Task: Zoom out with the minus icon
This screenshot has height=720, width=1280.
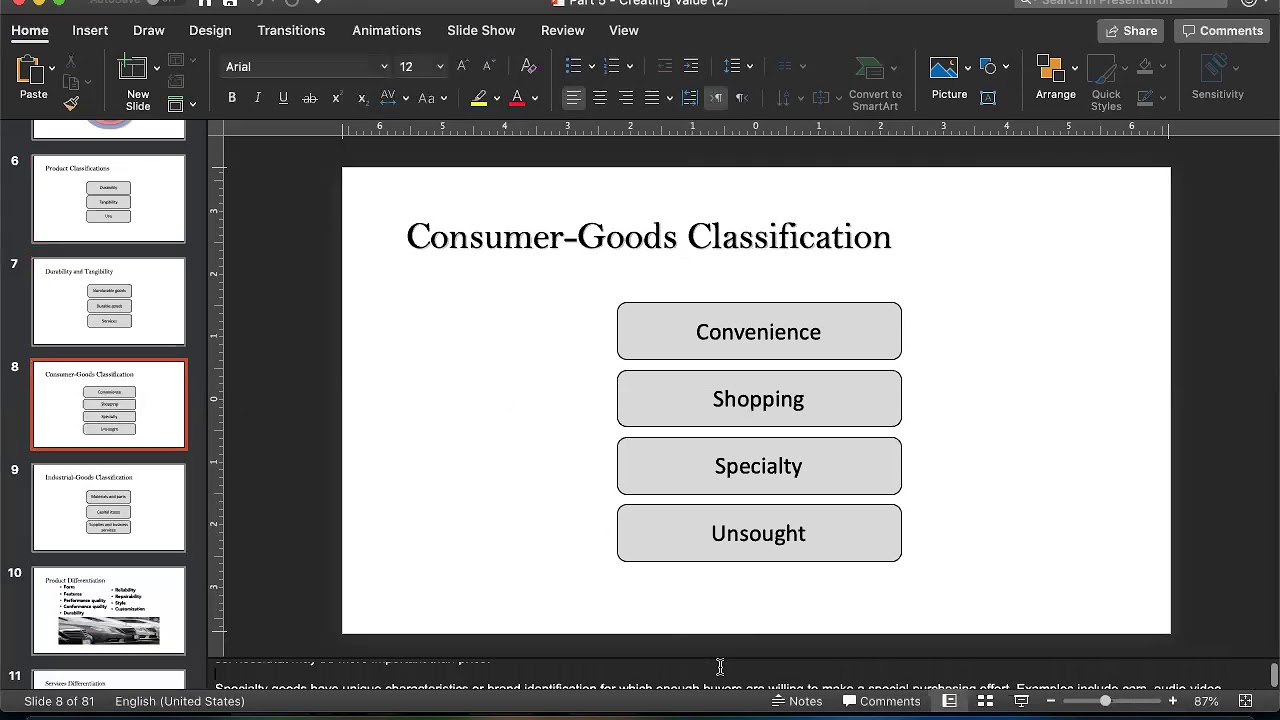Action: pyautogui.click(x=1050, y=701)
